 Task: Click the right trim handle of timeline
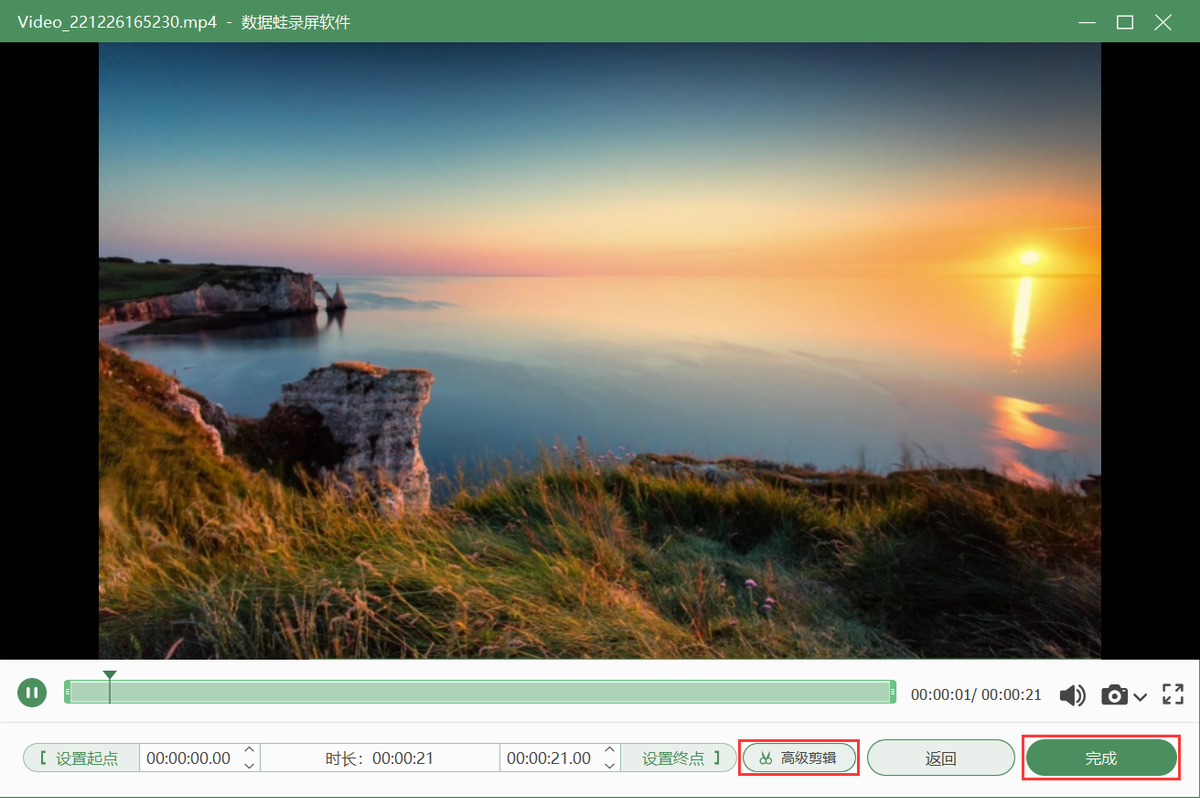click(892, 692)
